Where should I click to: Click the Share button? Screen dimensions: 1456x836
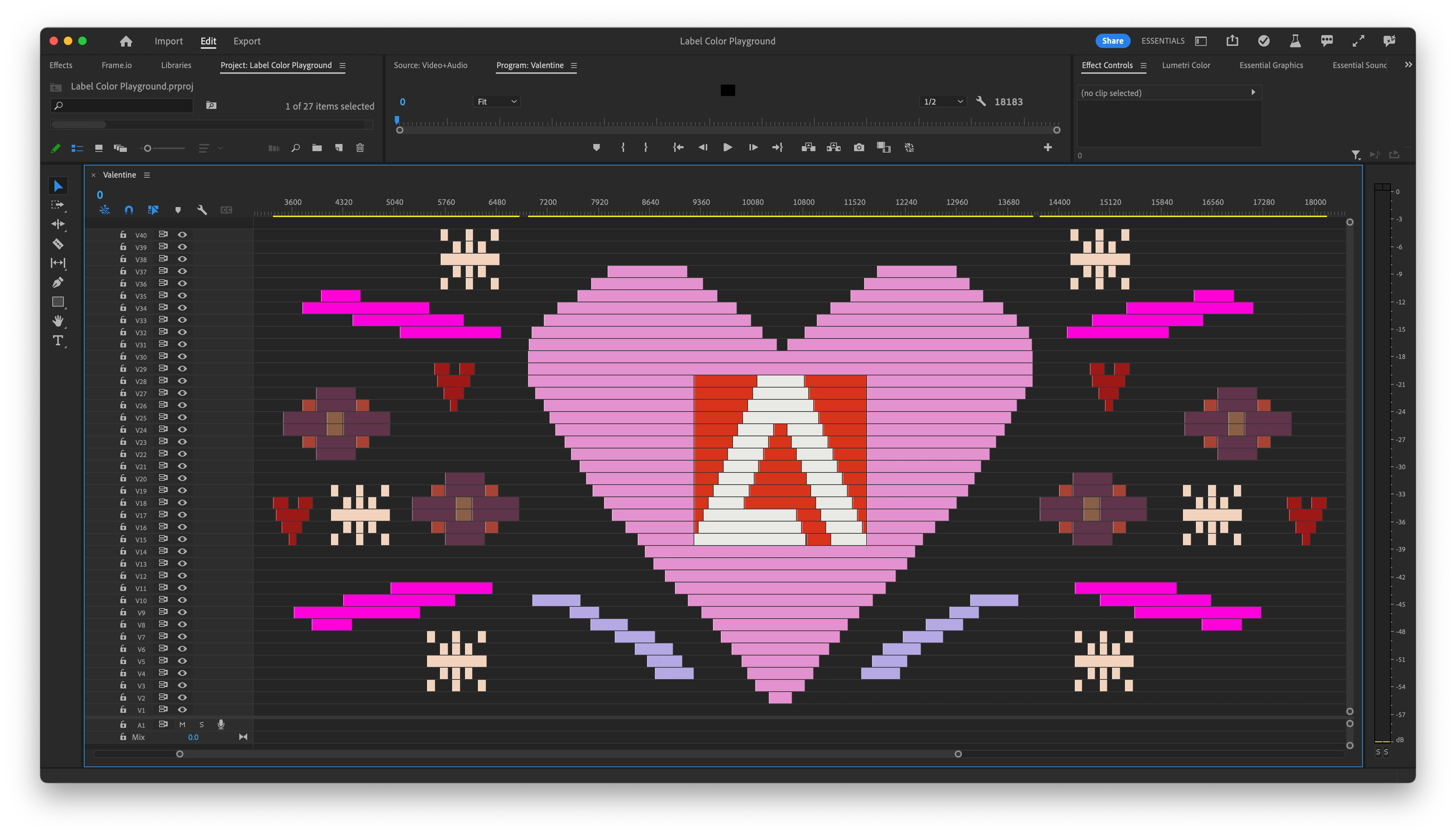pos(1112,41)
